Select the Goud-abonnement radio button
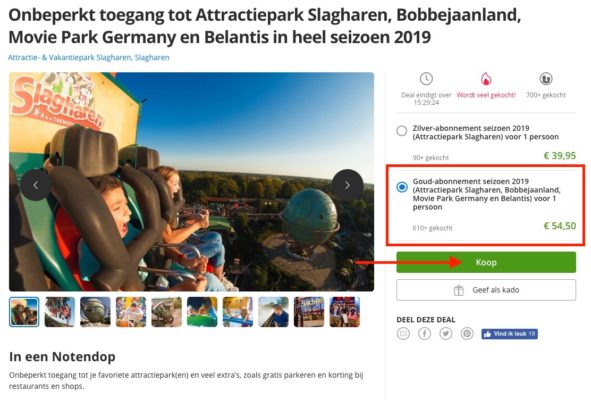Screen dimensions: 591x400 [402, 187]
